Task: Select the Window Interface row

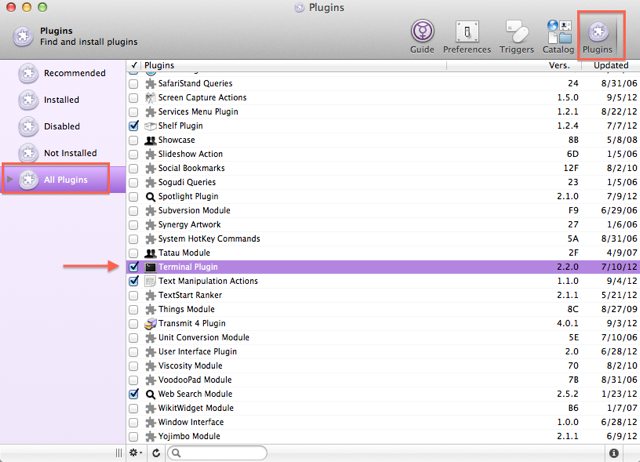Action: pyautogui.click(x=383, y=422)
